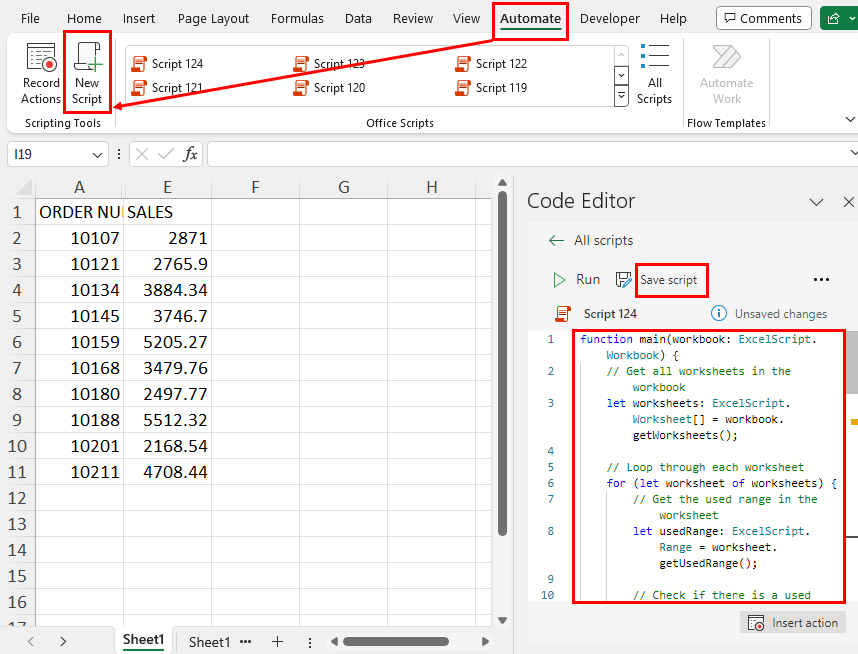The width and height of the screenshot is (858, 654).
Task: Open Script 123 from the gallery
Action: point(329,63)
